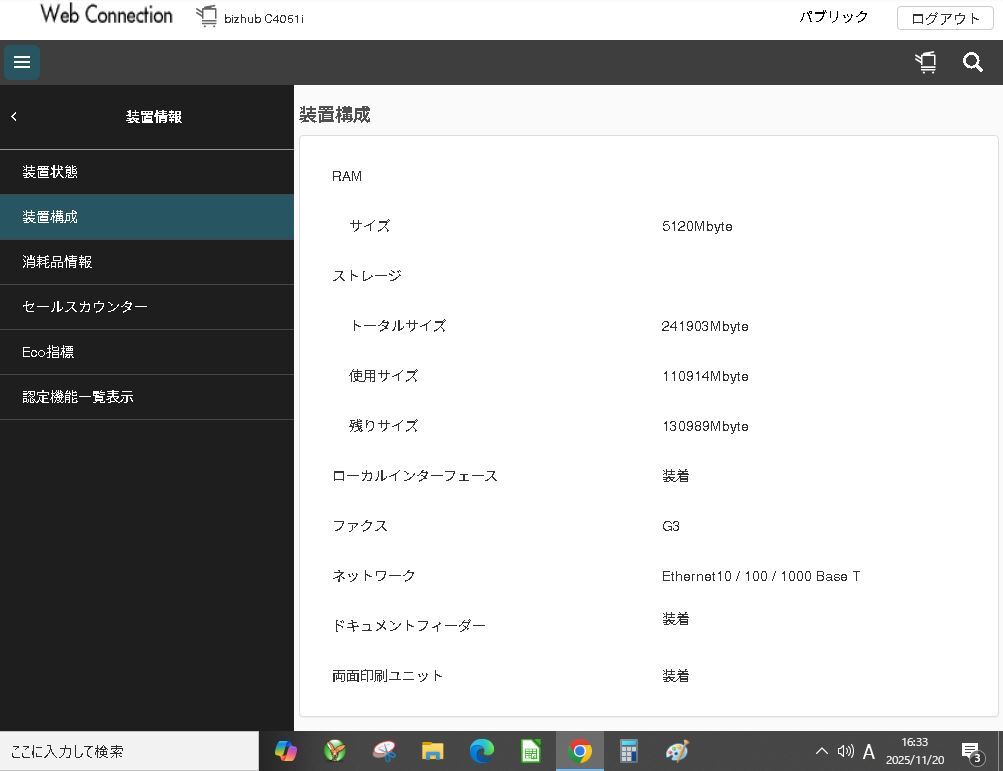
Task: Open 認定機能一覧表示 menu item
Action: click(x=78, y=397)
